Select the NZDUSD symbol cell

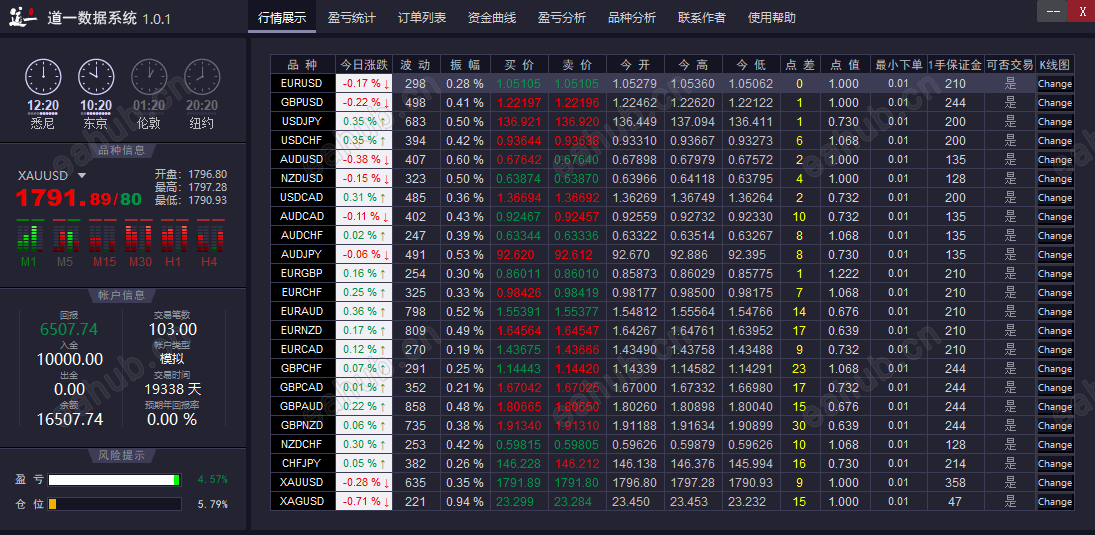point(302,179)
